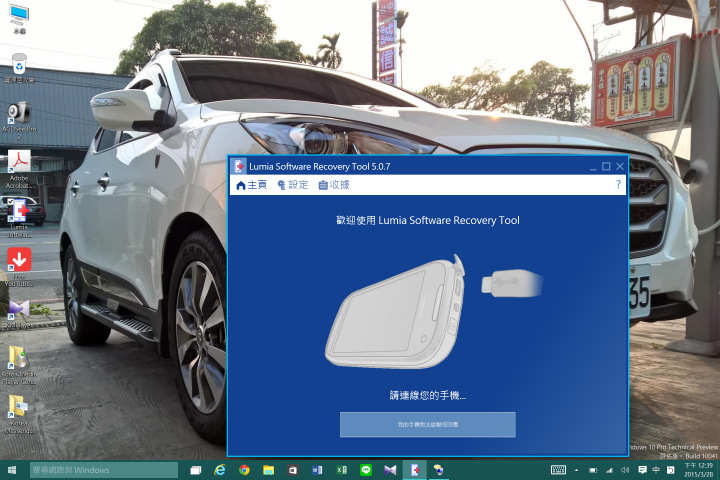Select the Free YouTube downloader desktop shortcut

(19, 267)
